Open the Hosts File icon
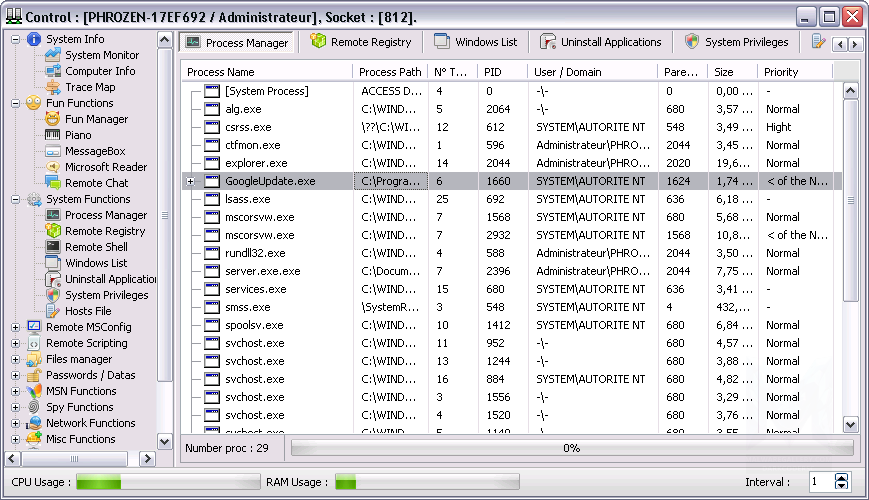The height and width of the screenshot is (500, 869). coord(53,311)
